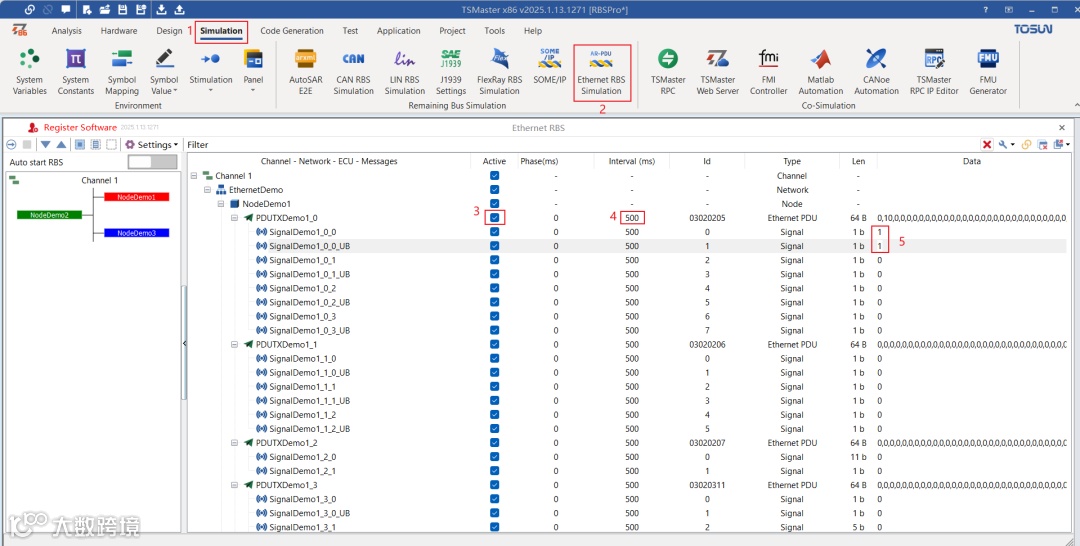This screenshot has width=1080, height=546.
Task: Collapse Channel 1 tree node
Action: click(194, 176)
